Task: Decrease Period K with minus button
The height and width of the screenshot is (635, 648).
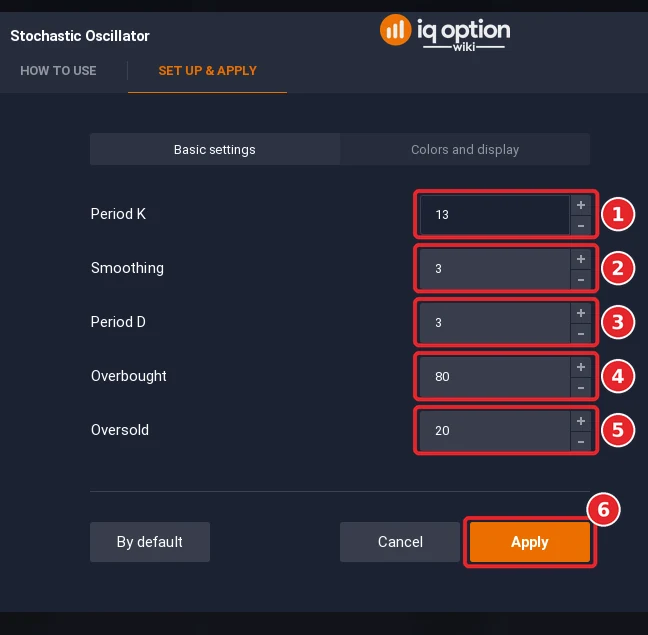Action: [x=581, y=226]
